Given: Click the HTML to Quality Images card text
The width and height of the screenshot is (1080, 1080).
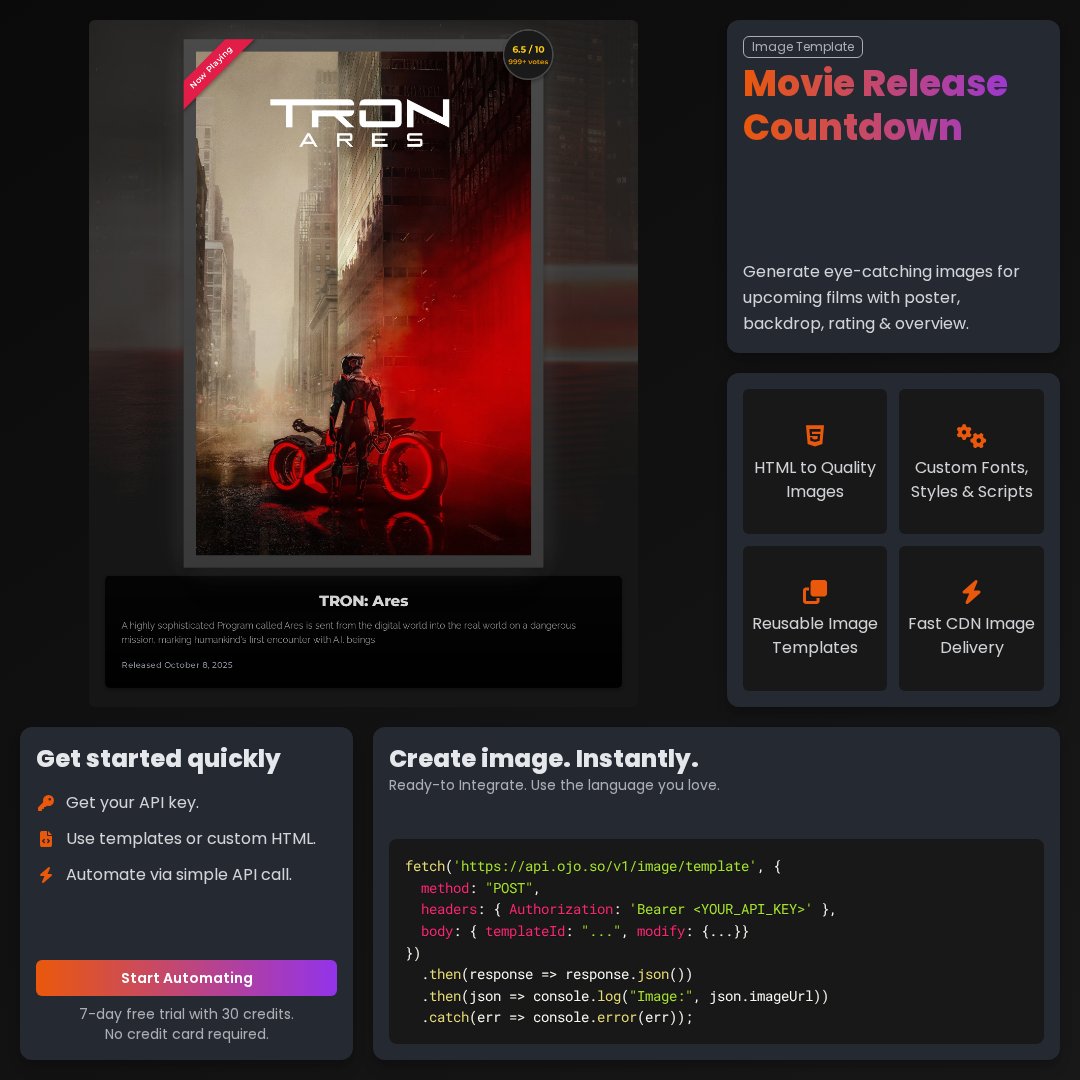Looking at the screenshot, I should point(814,479).
